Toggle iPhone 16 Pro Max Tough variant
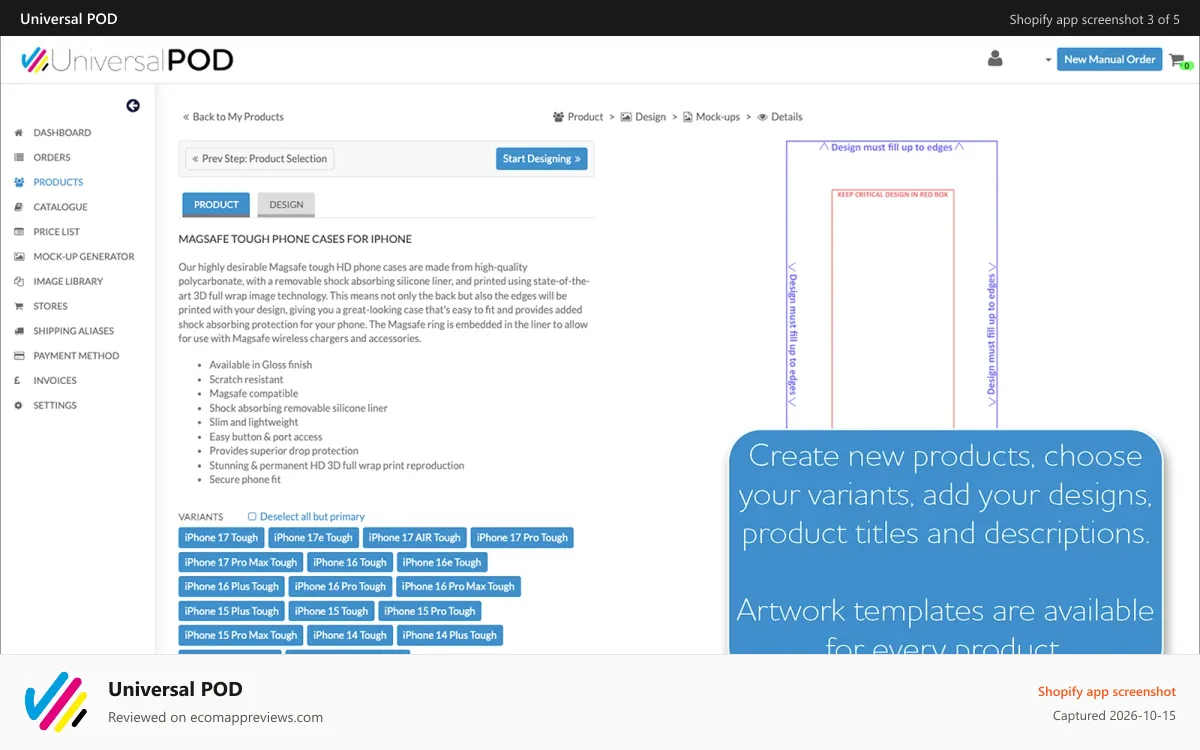 click(x=458, y=587)
